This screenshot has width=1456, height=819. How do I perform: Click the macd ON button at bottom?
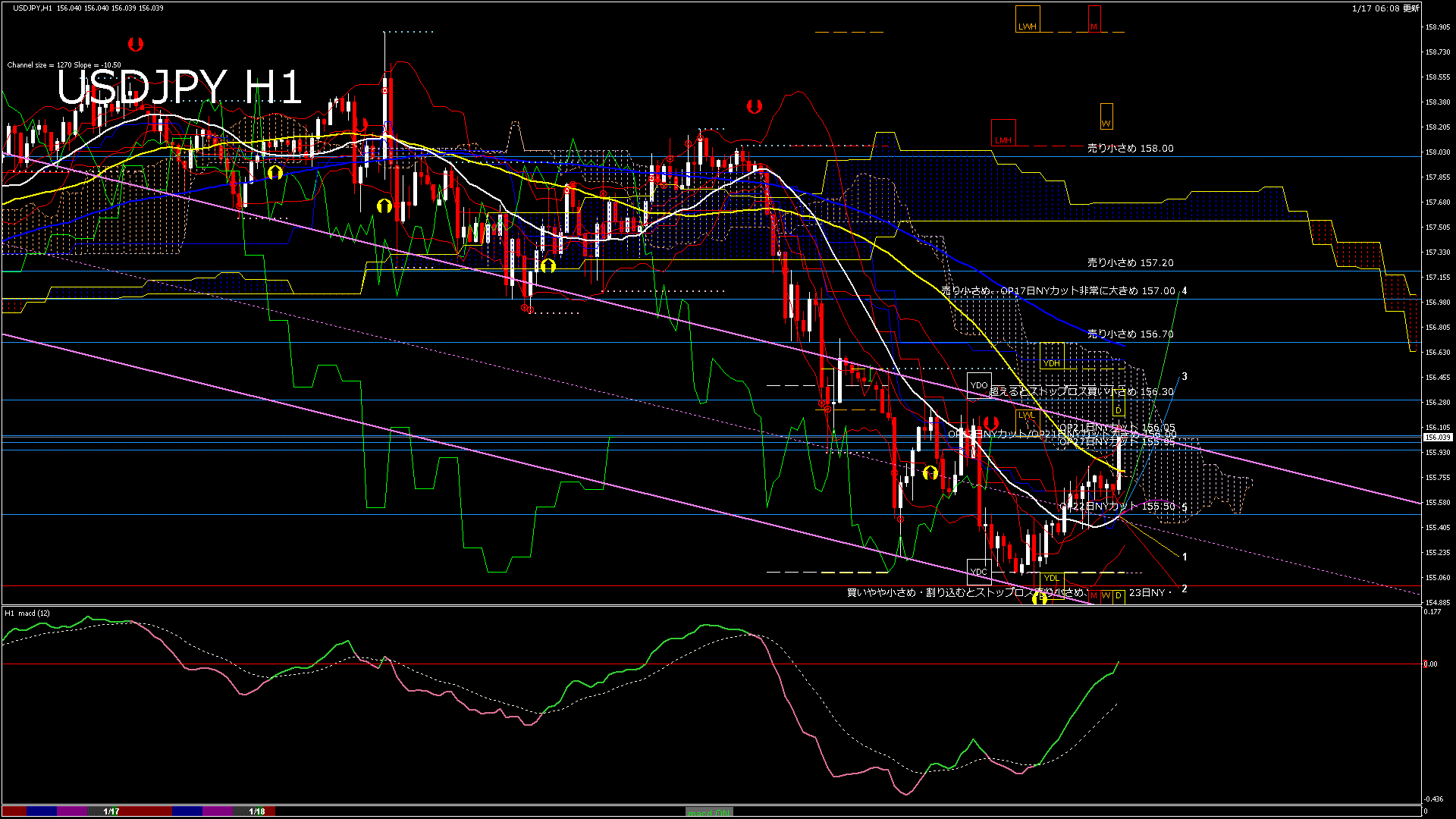click(709, 812)
